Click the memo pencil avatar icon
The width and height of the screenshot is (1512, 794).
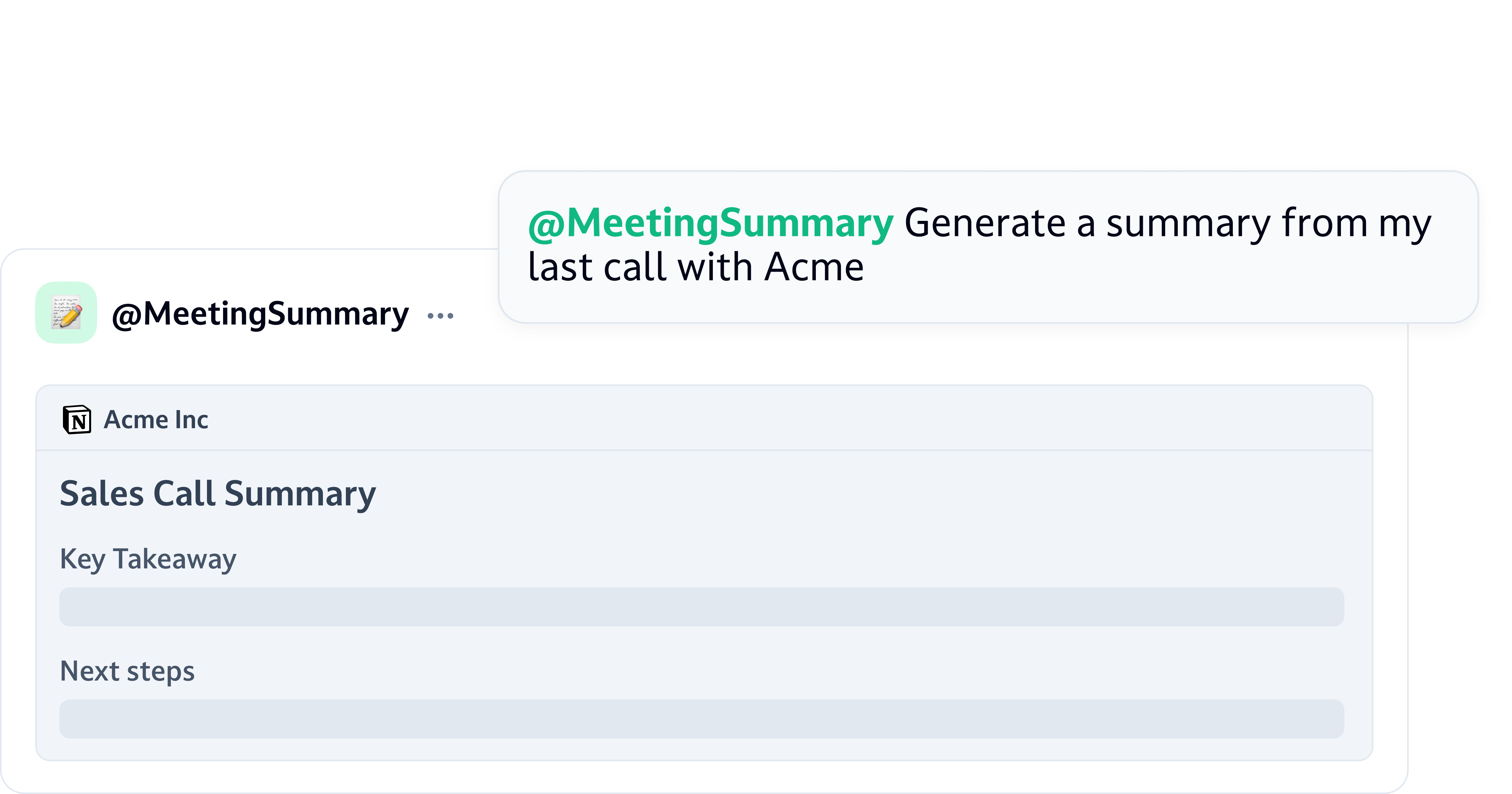66,313
